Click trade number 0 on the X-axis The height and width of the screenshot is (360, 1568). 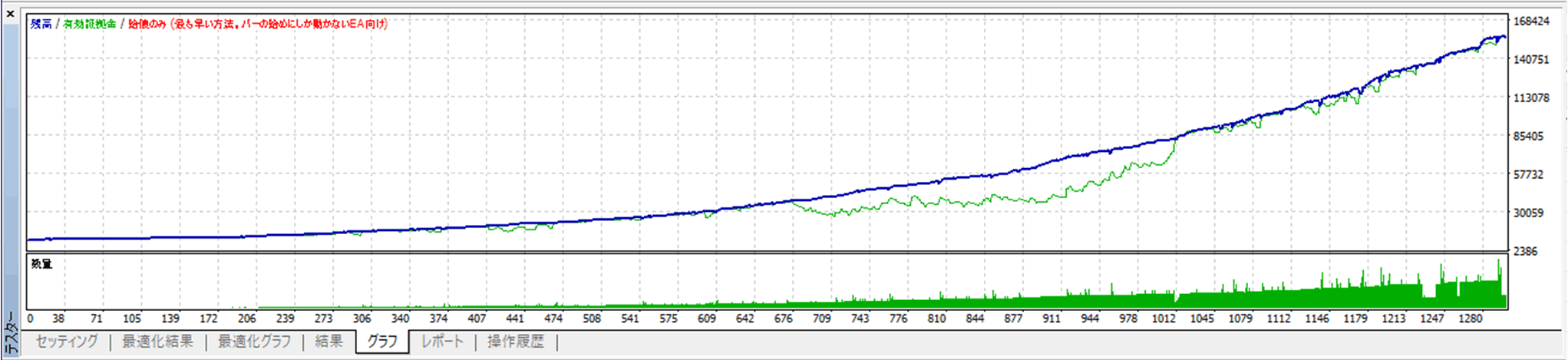[x=30, y=319]
